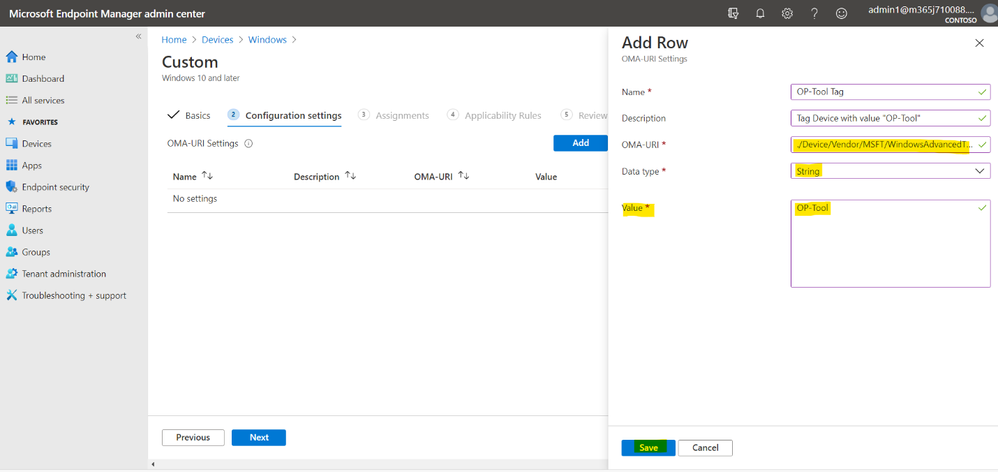The height and width of the screenshot is (472, 998).
Task: Click the OMA-URI input field
Action: tap(890, 144)
